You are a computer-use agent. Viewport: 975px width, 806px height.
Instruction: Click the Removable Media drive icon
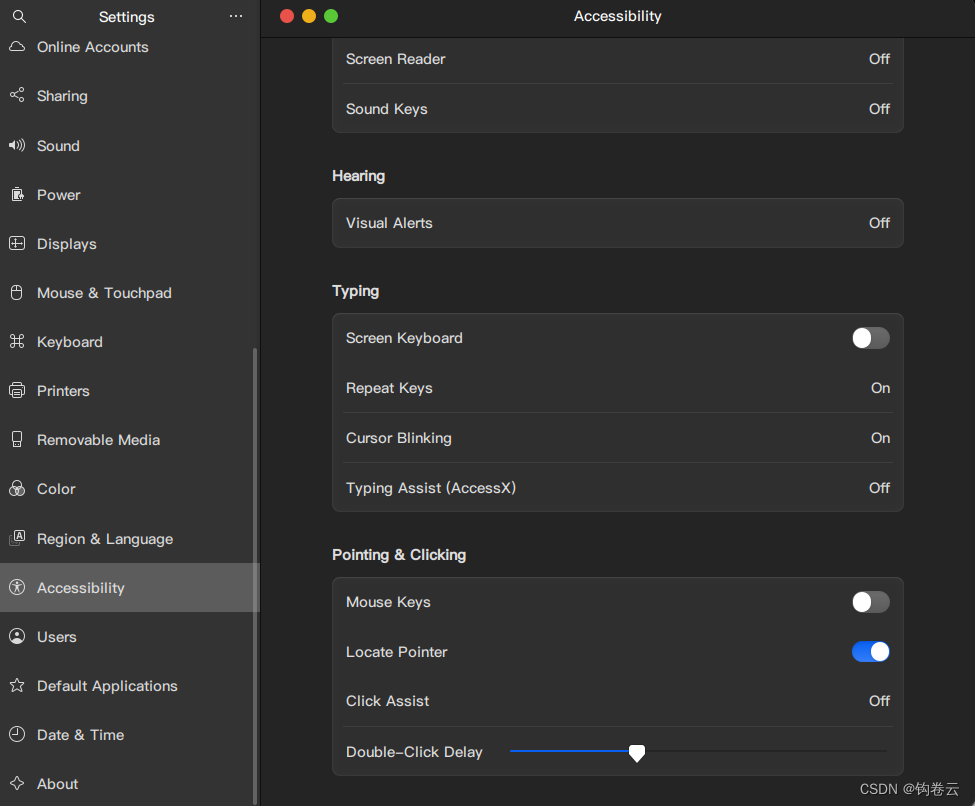tap(17, 440)
